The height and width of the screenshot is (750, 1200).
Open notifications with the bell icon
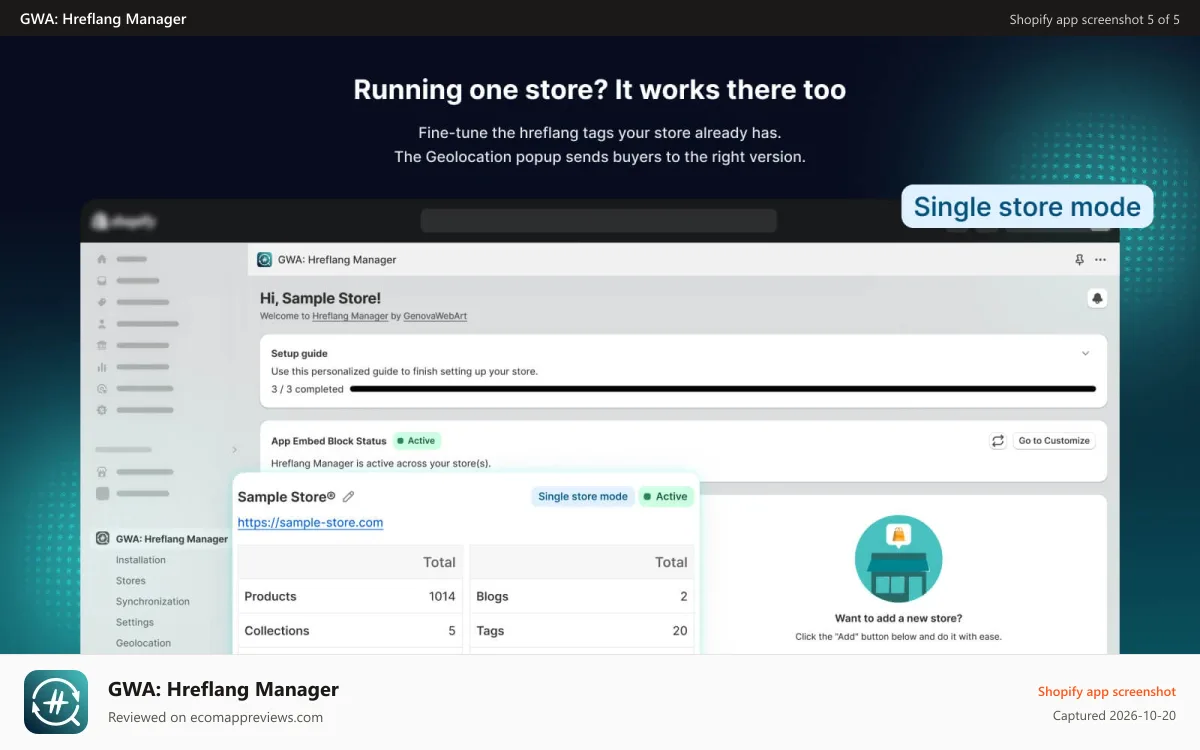pos(1097,298)
